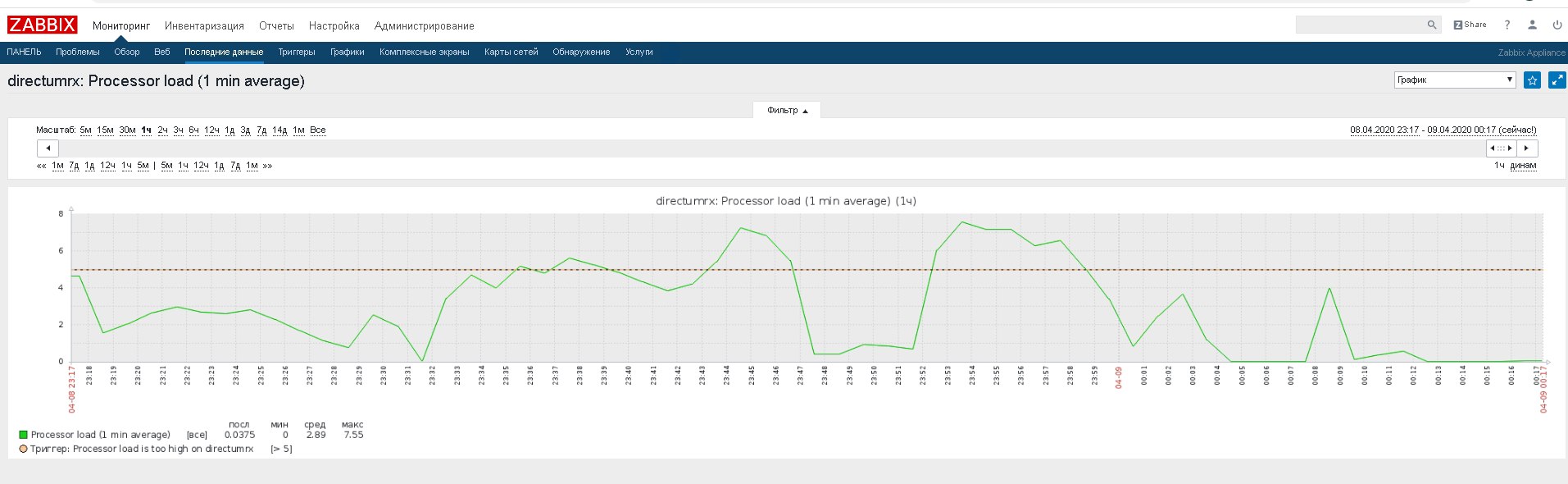Go to Карты сетей submenu
Image resolution: width=1568 pixels, height=484 pixels.
click(511, 52)
